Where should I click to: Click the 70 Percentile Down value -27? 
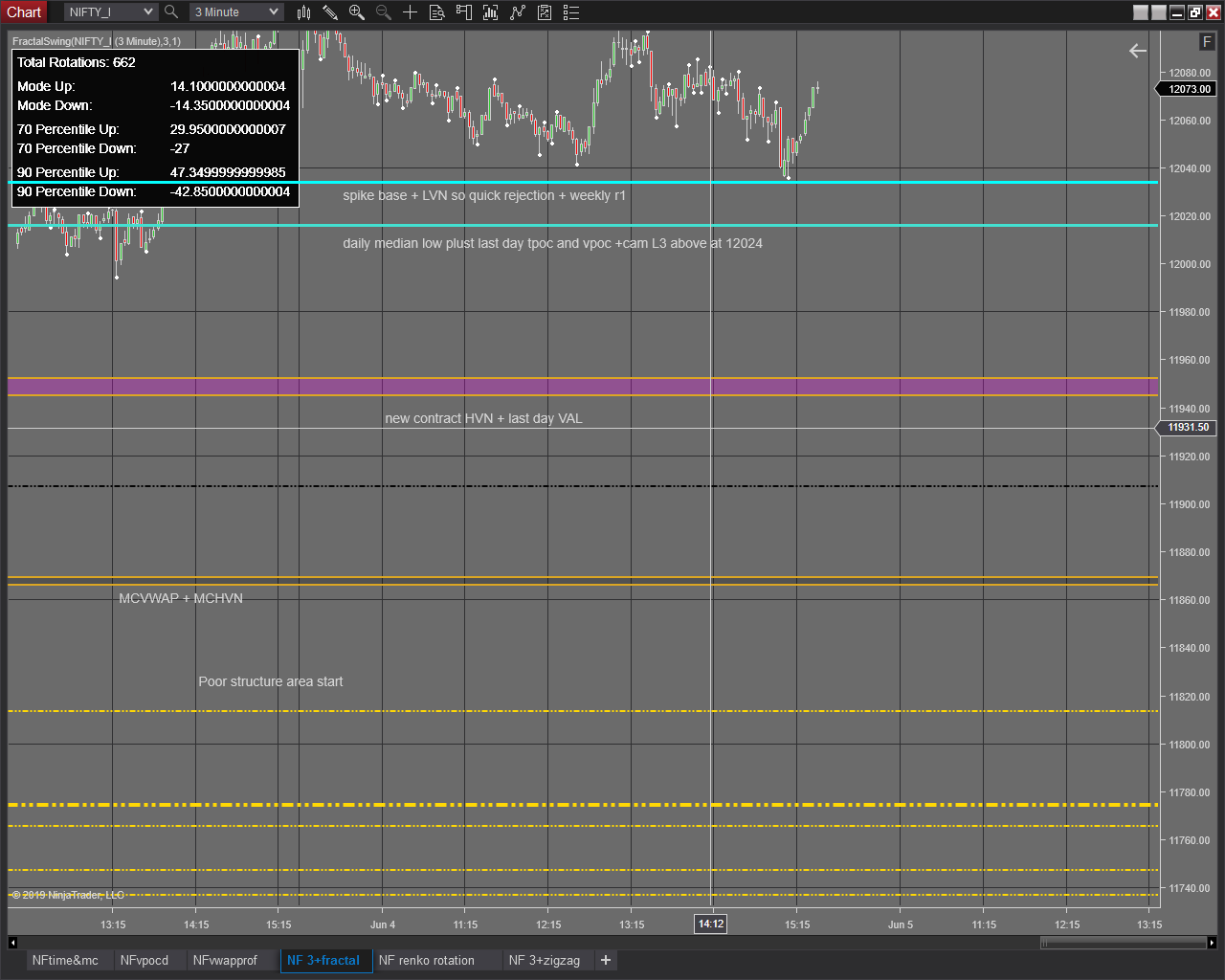(180, 148)
